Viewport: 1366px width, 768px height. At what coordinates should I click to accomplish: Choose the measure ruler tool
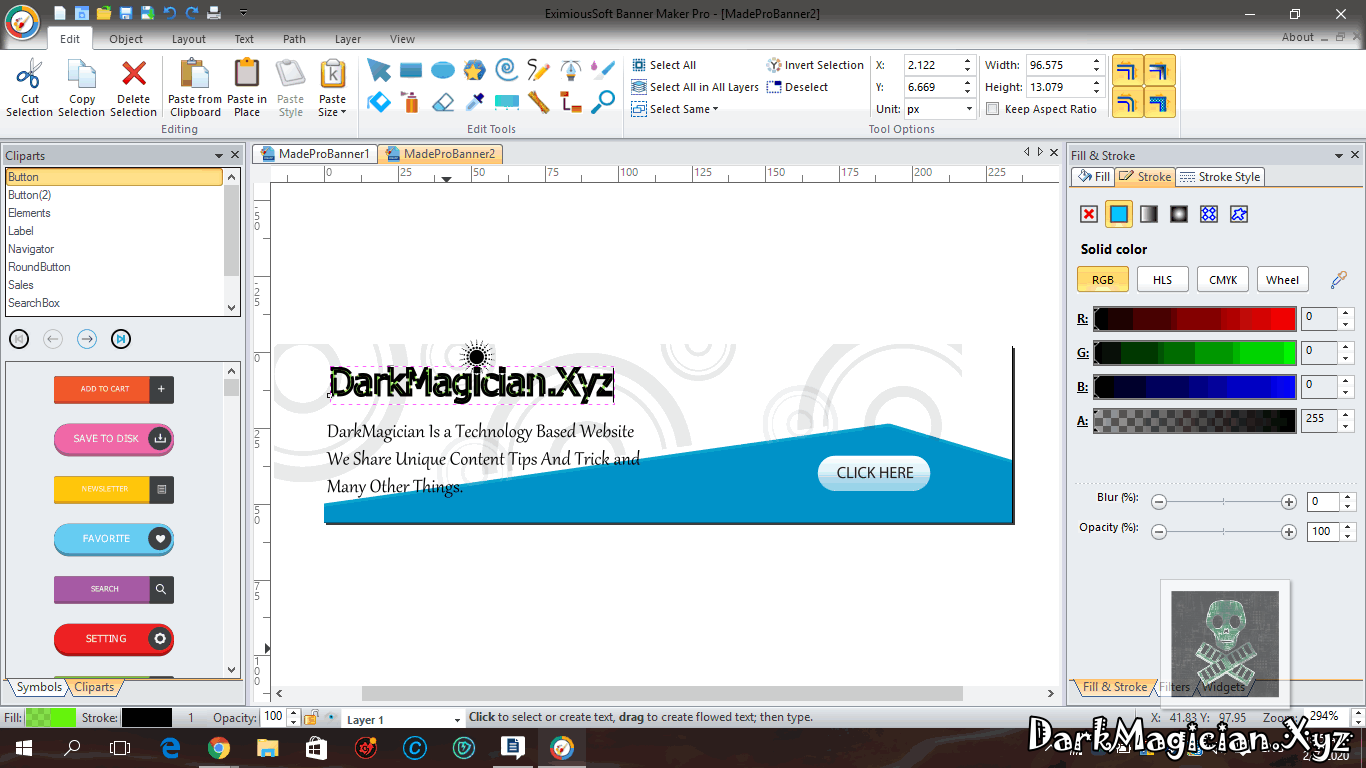pos(539,101)
